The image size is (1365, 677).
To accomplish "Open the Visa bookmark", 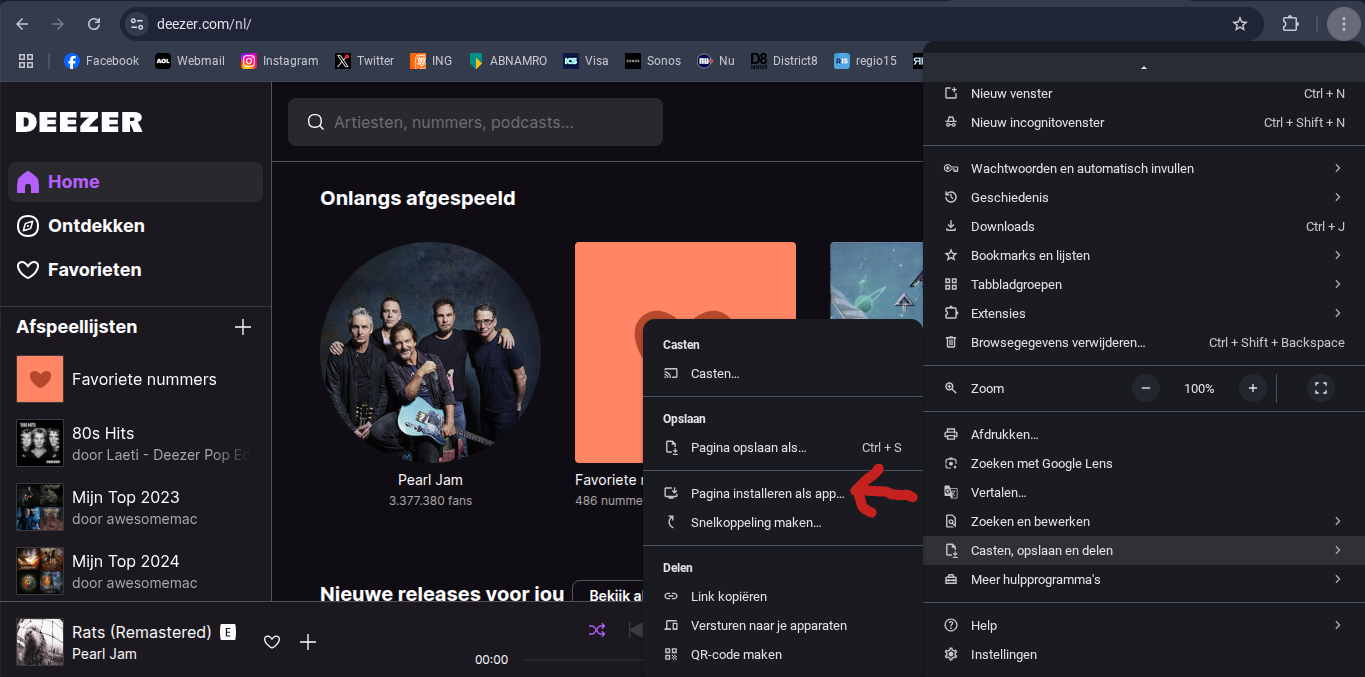I will (586, 61).
